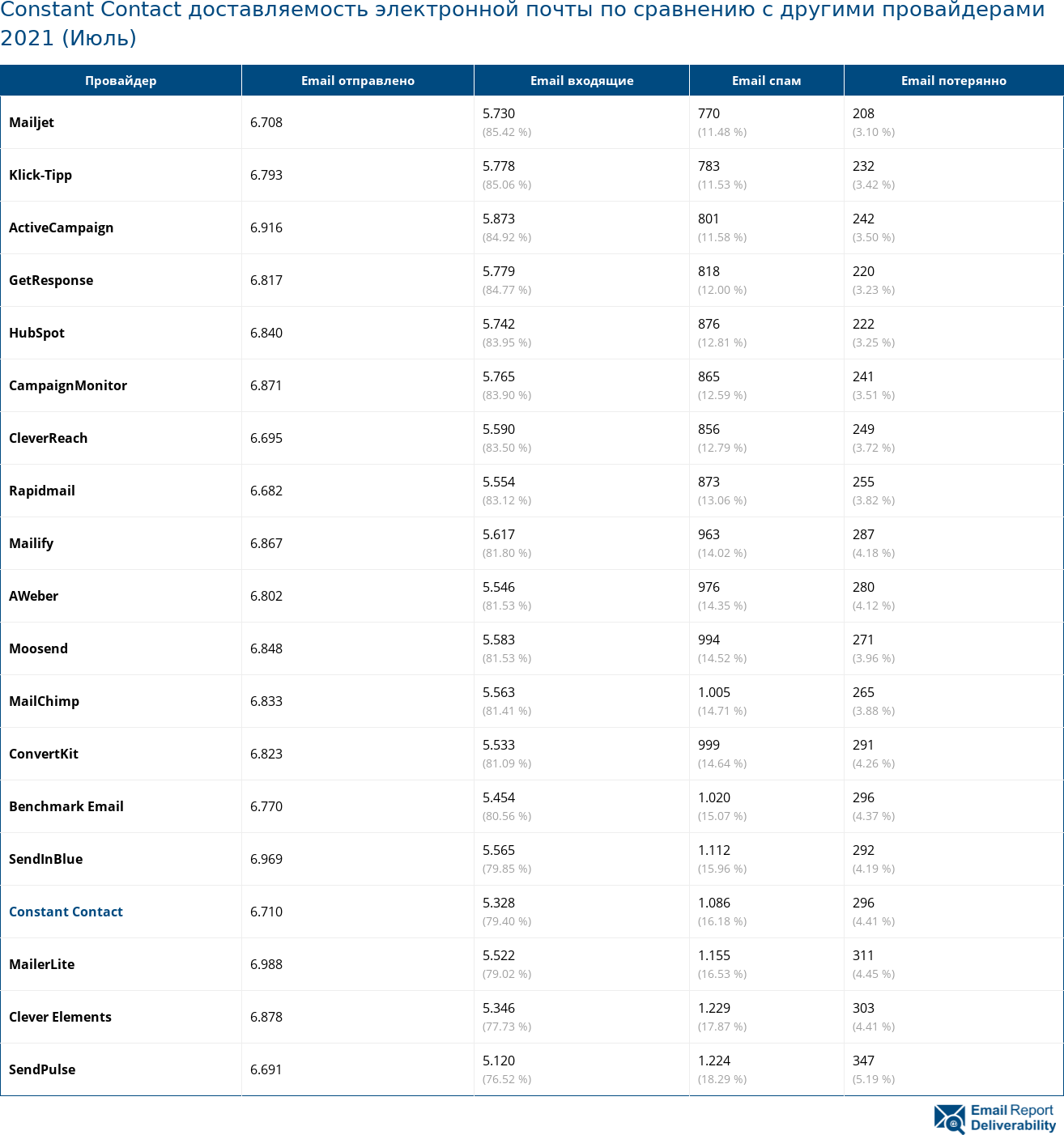Click the Email Report Deliverability logo text

click(x=1012, y=1118)
